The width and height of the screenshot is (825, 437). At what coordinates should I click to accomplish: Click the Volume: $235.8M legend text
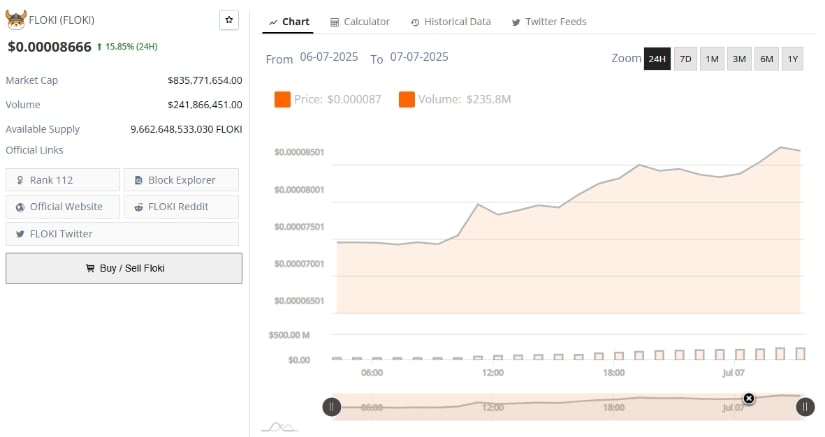point(465,99)
